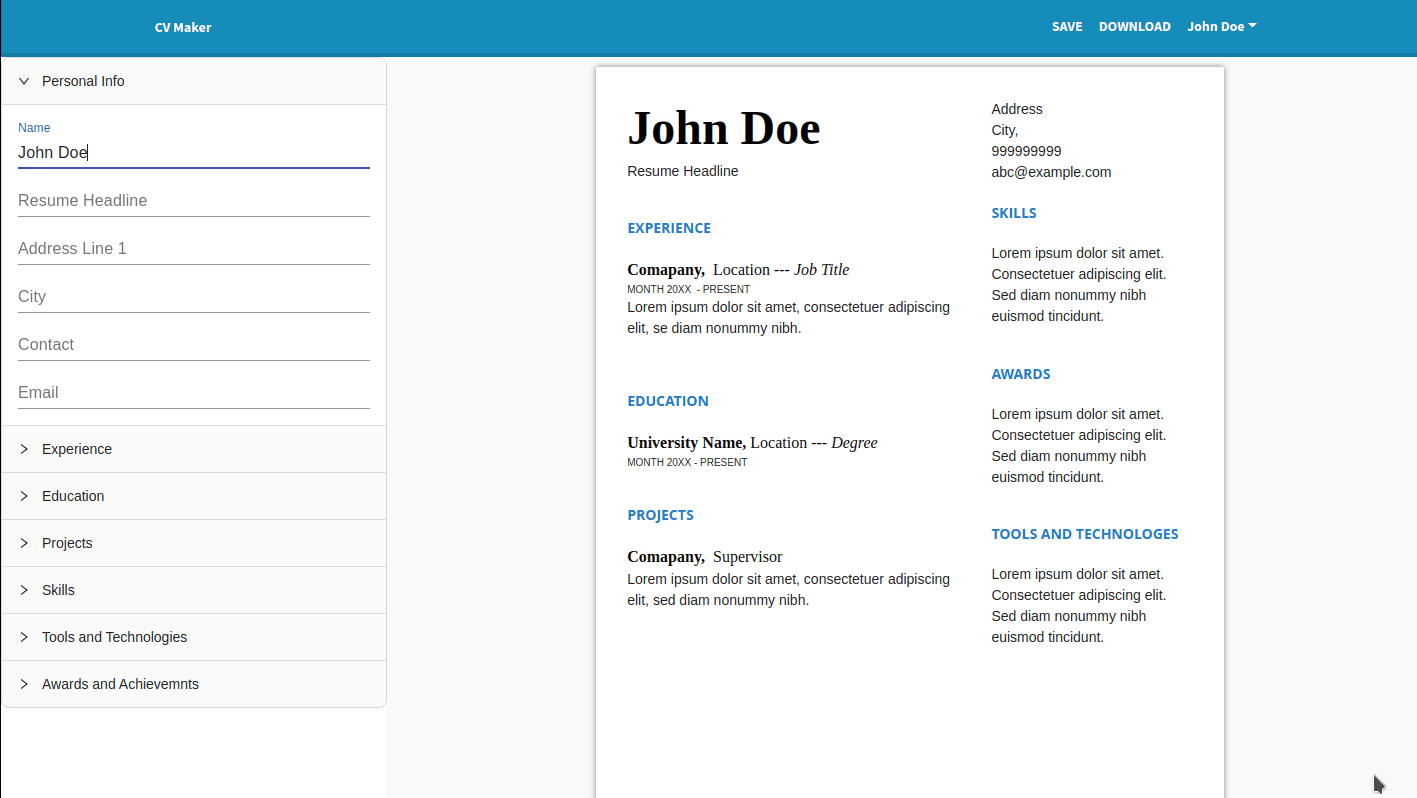1417x798 pixels.
Task: Click the chevron beside Awards and Achievemnts
Action: pos(24,684)
